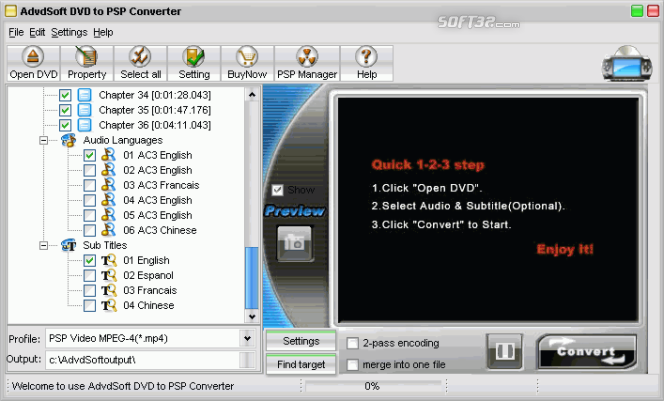Launch the PSP Manager toolbar icon
This screenshot has width=664, height=401.
click(x=307, y=63)
